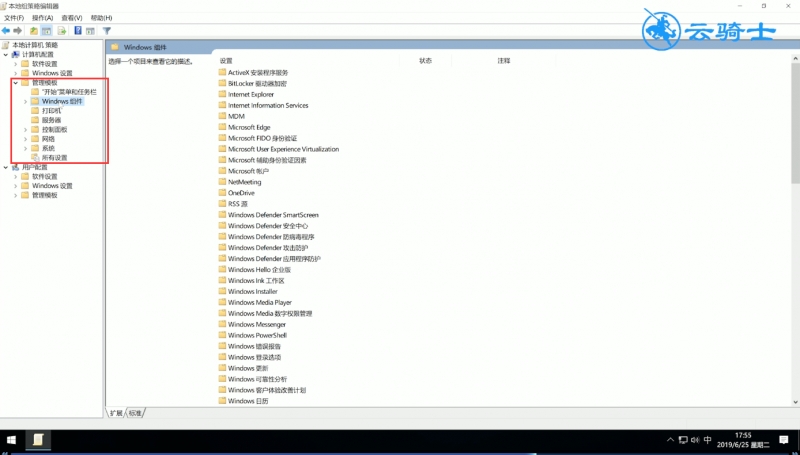Select BitLocker 驱动器加密 in the list
The image size is (800, 455).
click(x=257, y=83)
